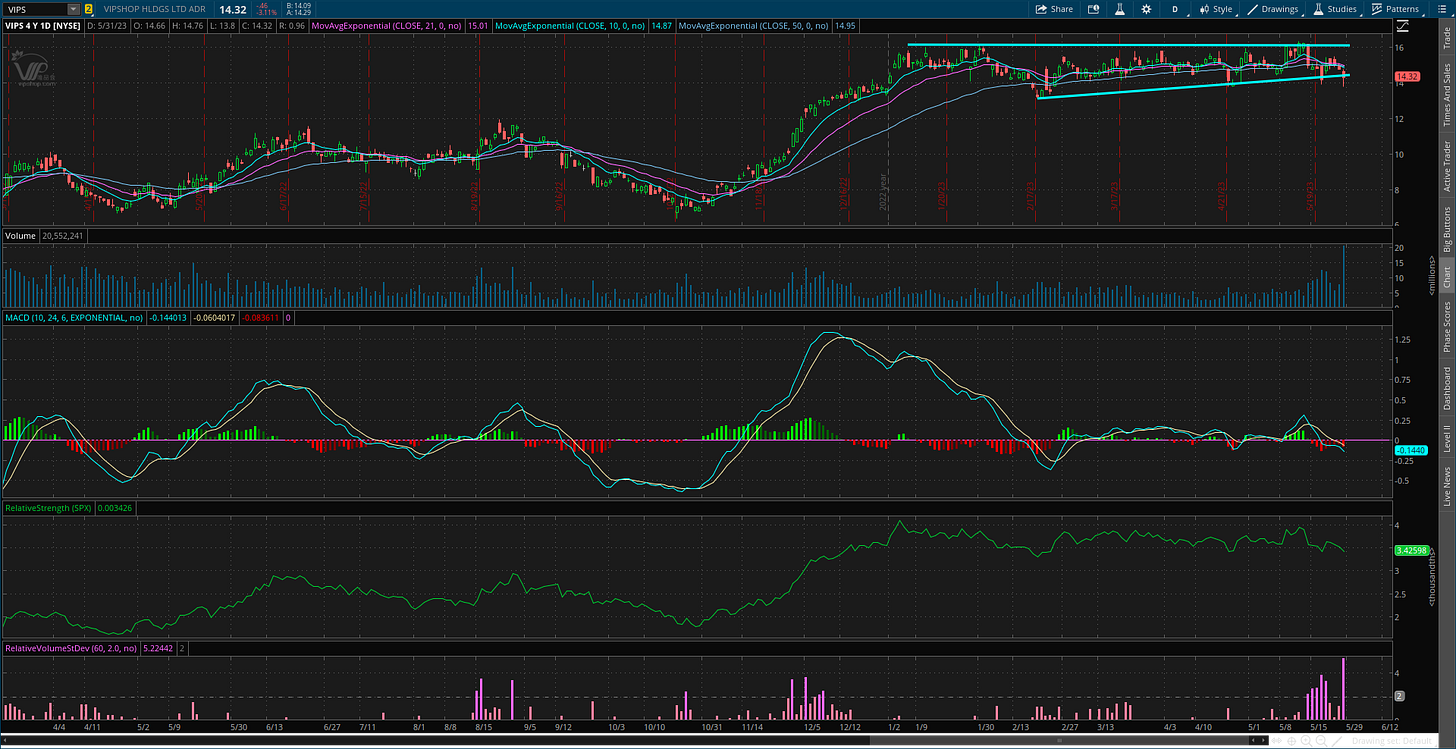Switch to the Phase Scores side tab
The image size is (1456, 749).
1447,326
